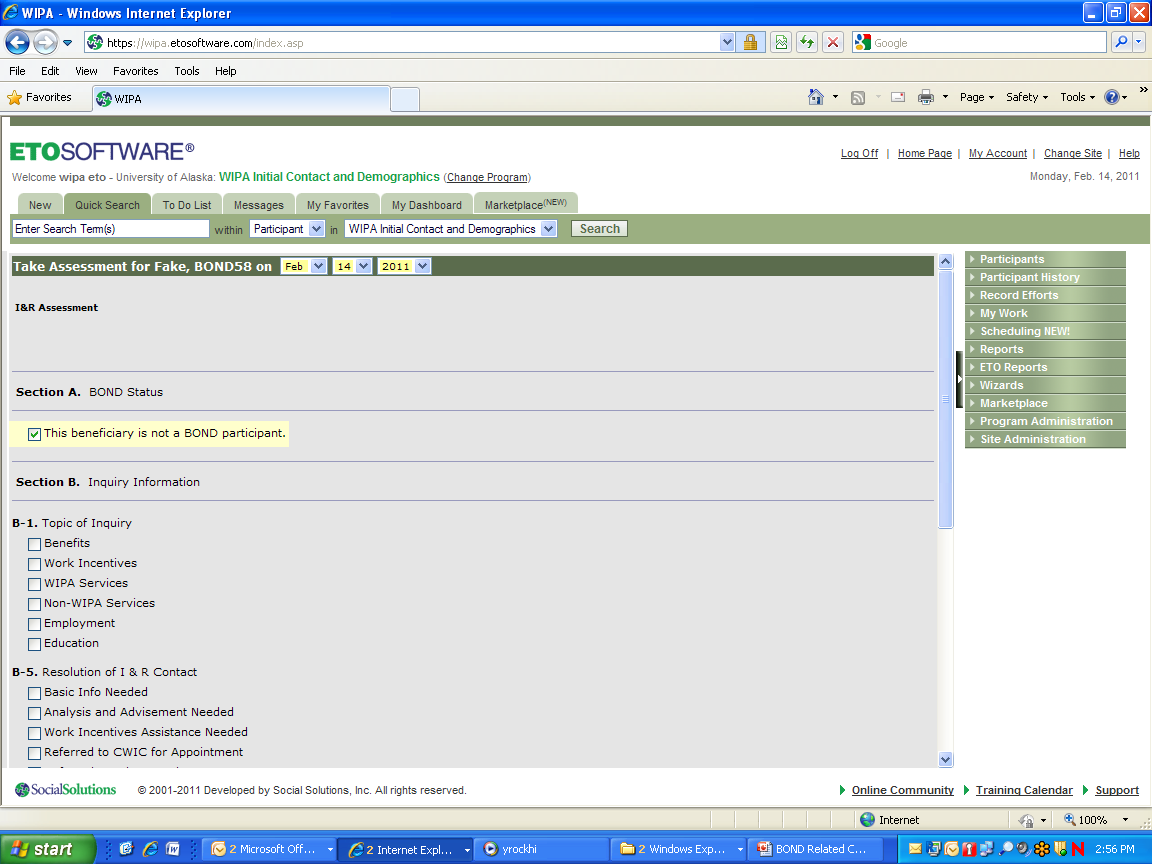Click the My Account link

[998, 153]
